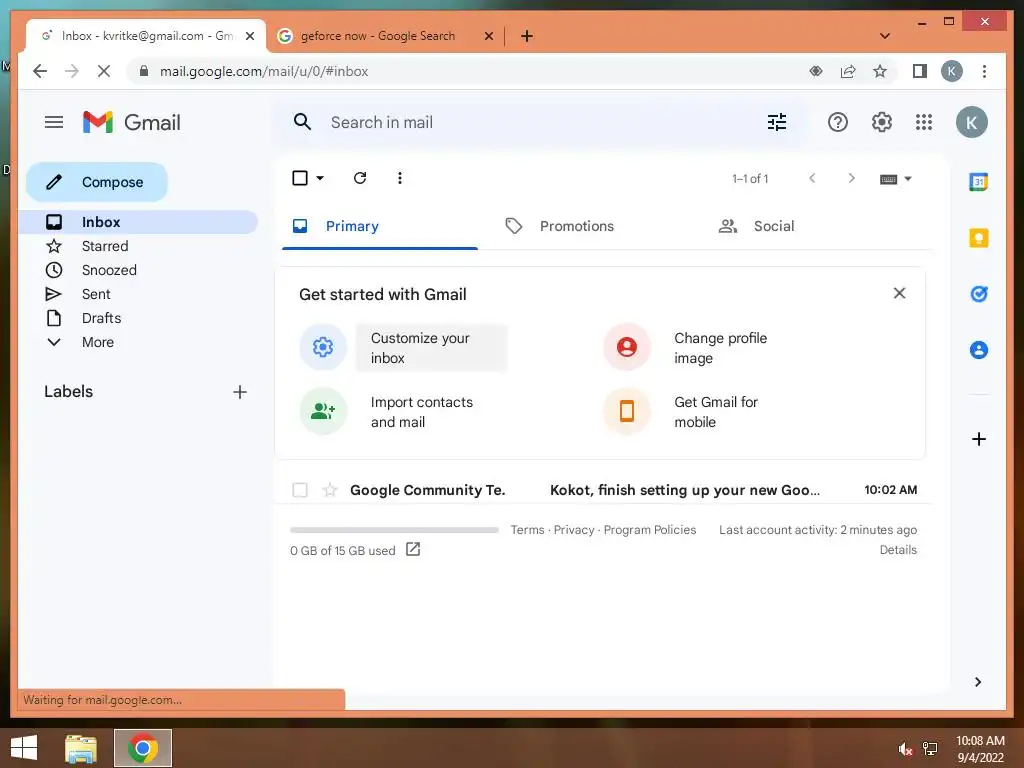Image resolution: width=1024 pixels, height=768 pixels.
Task: Create a new label with plus icon
Action: [240, 392]
